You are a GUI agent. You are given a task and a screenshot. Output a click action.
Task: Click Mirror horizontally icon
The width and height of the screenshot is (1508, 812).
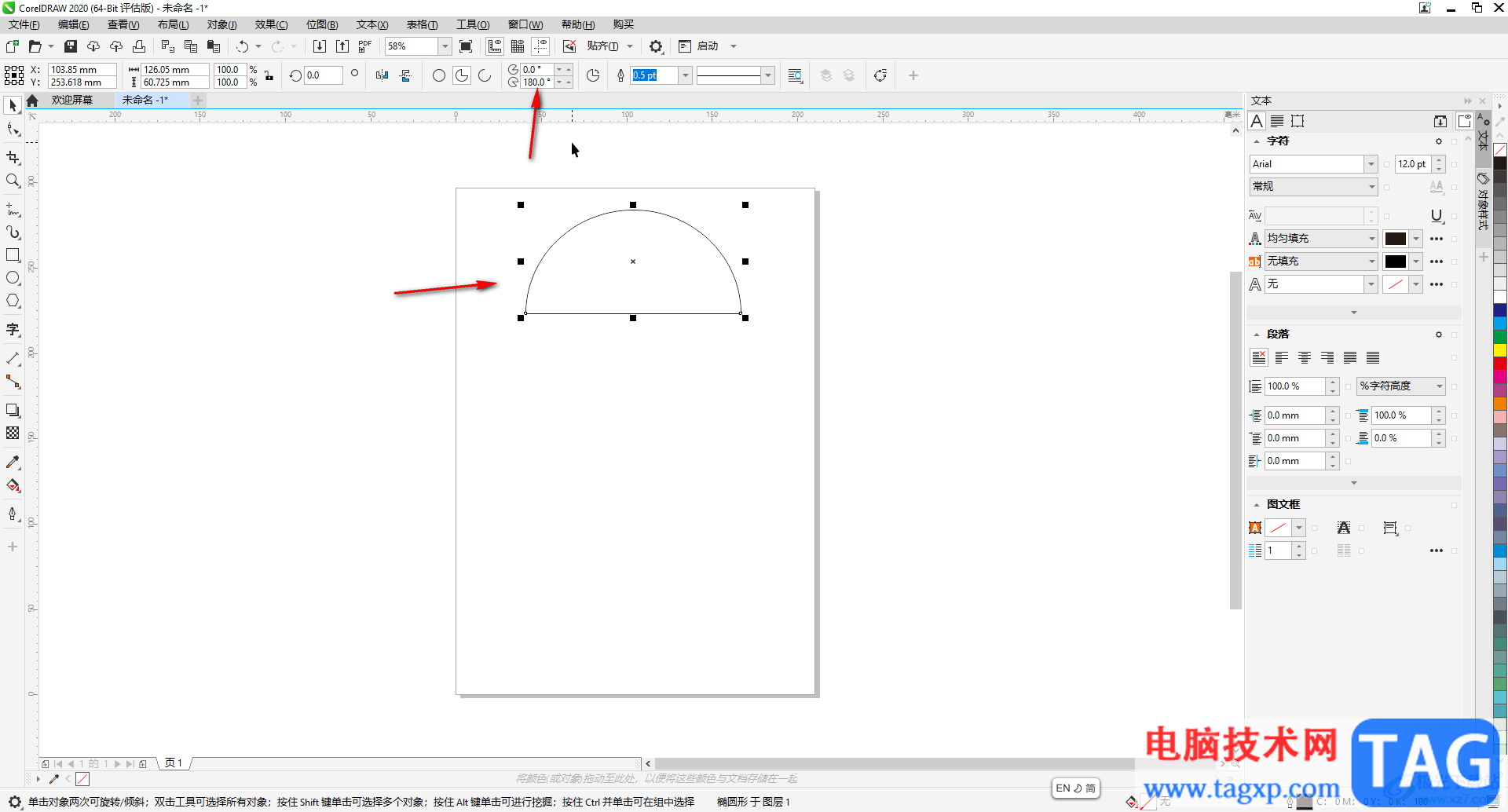click(x=382, y=75)
